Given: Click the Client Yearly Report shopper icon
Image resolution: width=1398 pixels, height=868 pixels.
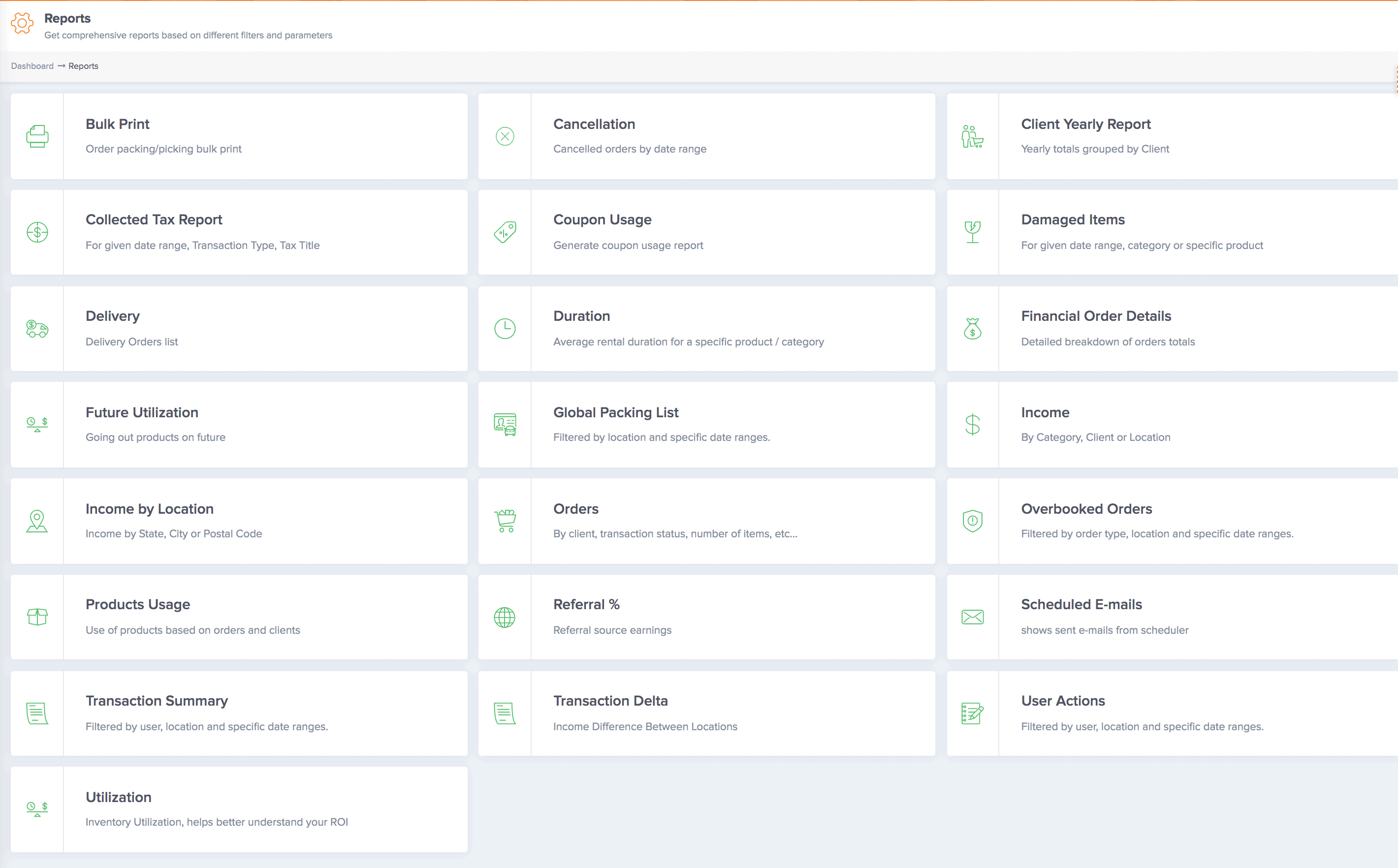Looking at the screenshot, I should [x=972, y=136].
